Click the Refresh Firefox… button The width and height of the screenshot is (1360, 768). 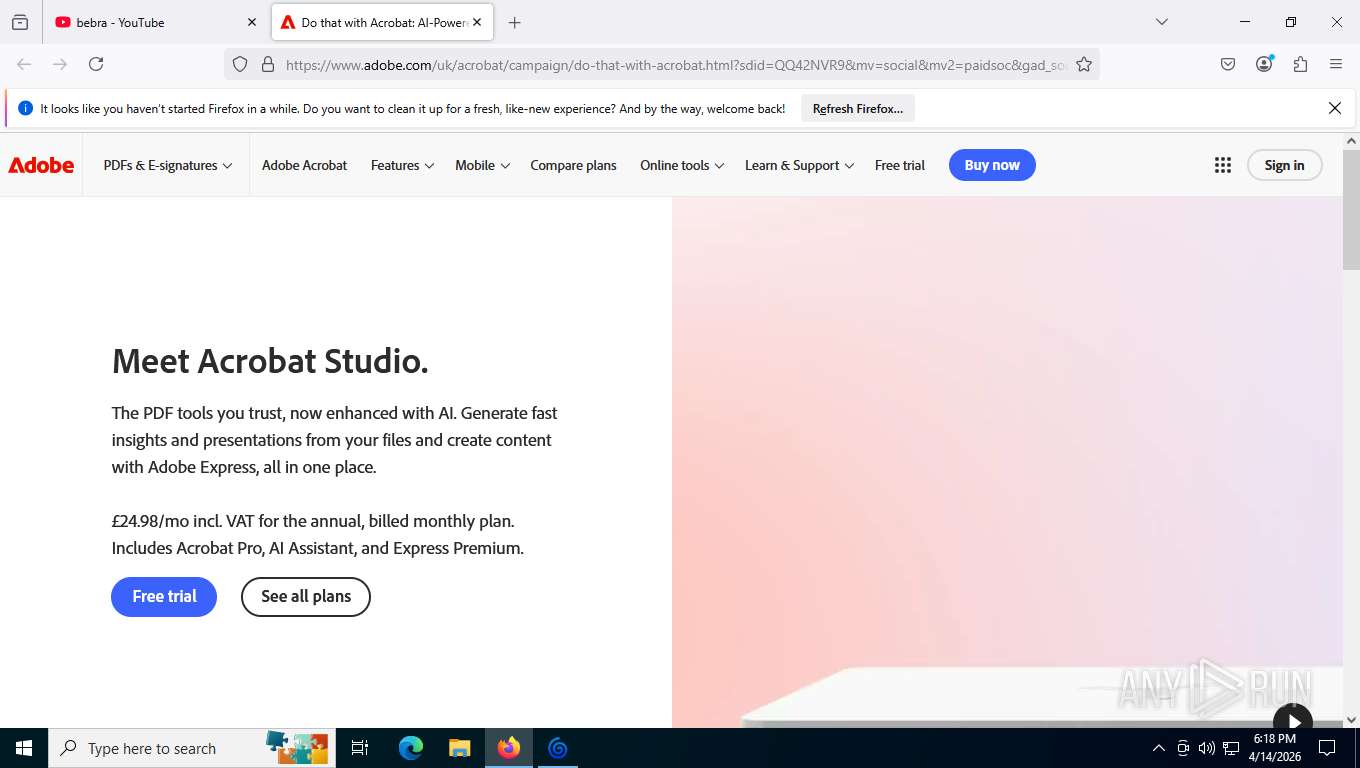[x=858, y=109]
